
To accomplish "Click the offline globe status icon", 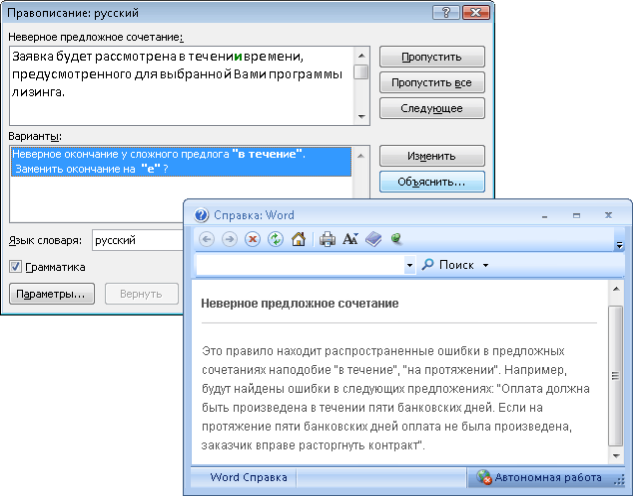I will (483, 477).
